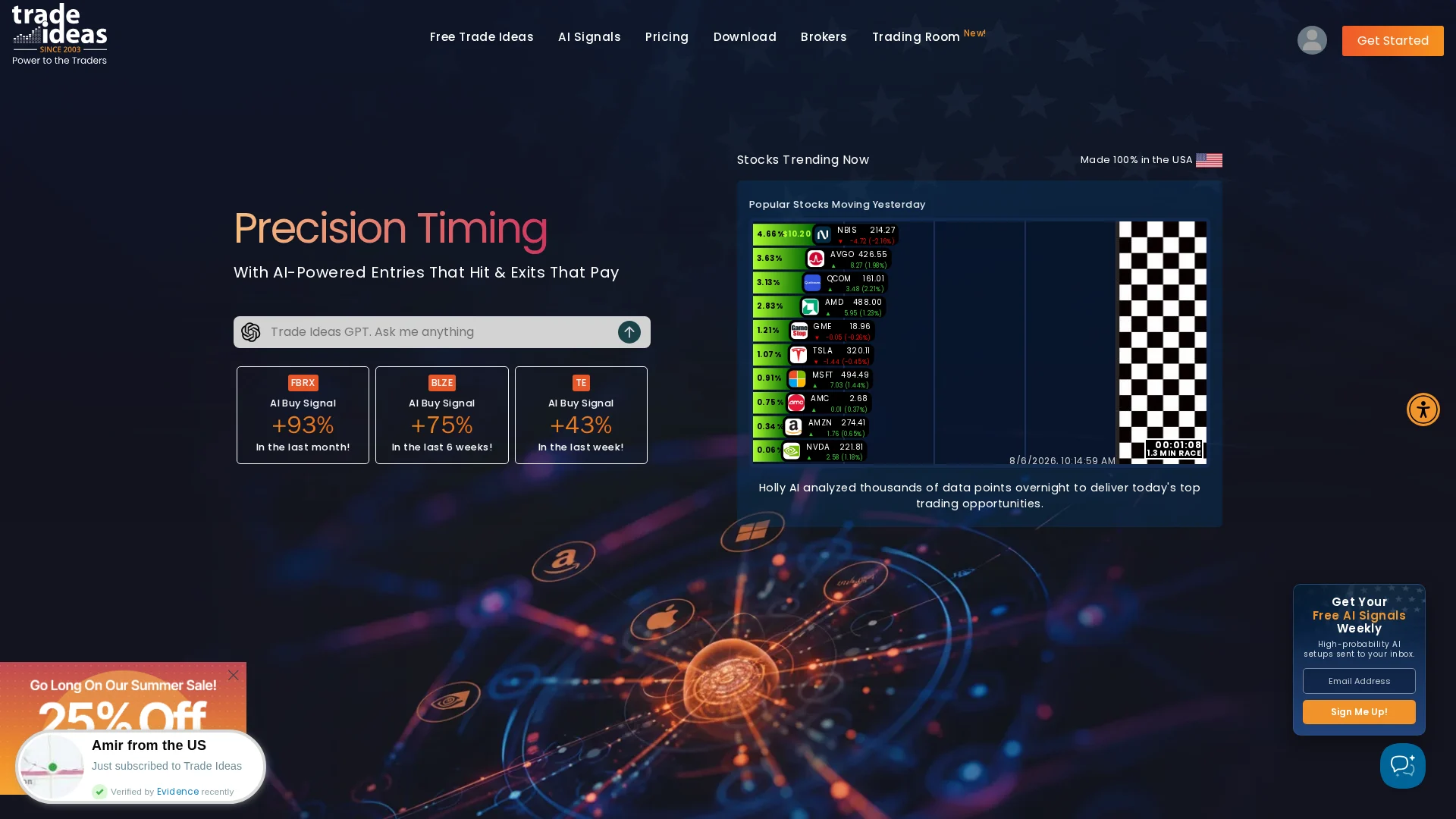Click the "Just subscribed to Trade Ideas" text
The height and width of the screenshot is (819, 1456).
(x=167, y=766)
